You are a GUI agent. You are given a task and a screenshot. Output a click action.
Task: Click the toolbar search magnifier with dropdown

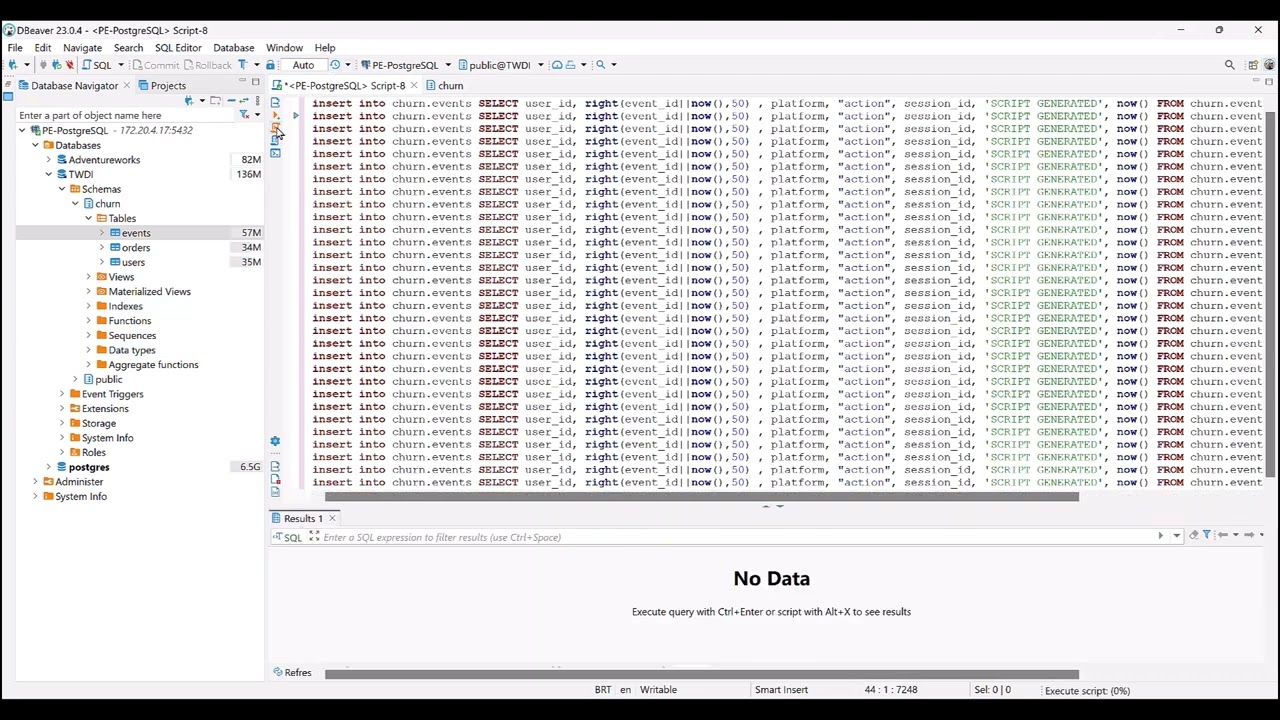click(602, 65)
